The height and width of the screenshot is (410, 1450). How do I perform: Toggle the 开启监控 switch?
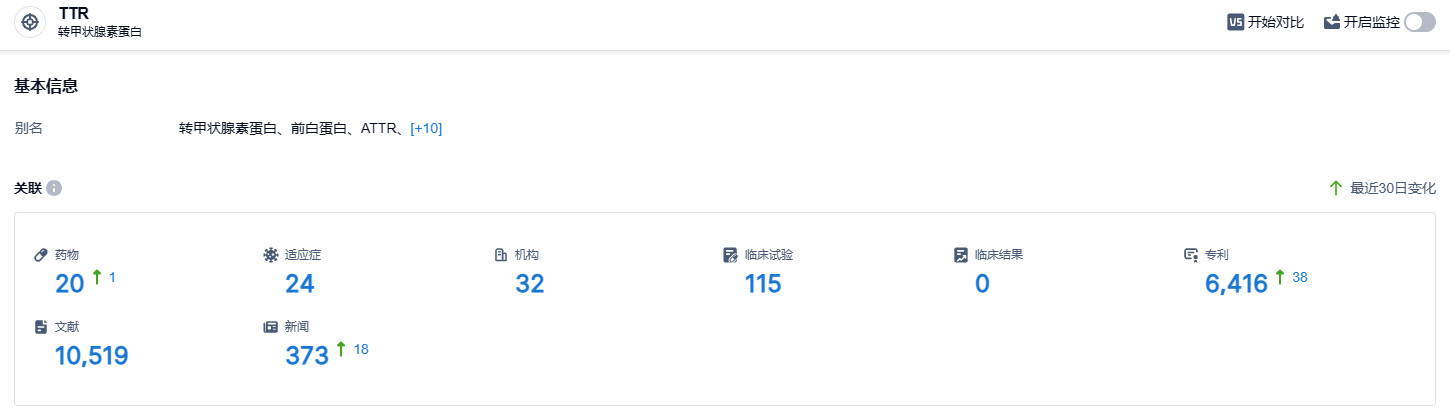click(x=1419, y=22)
